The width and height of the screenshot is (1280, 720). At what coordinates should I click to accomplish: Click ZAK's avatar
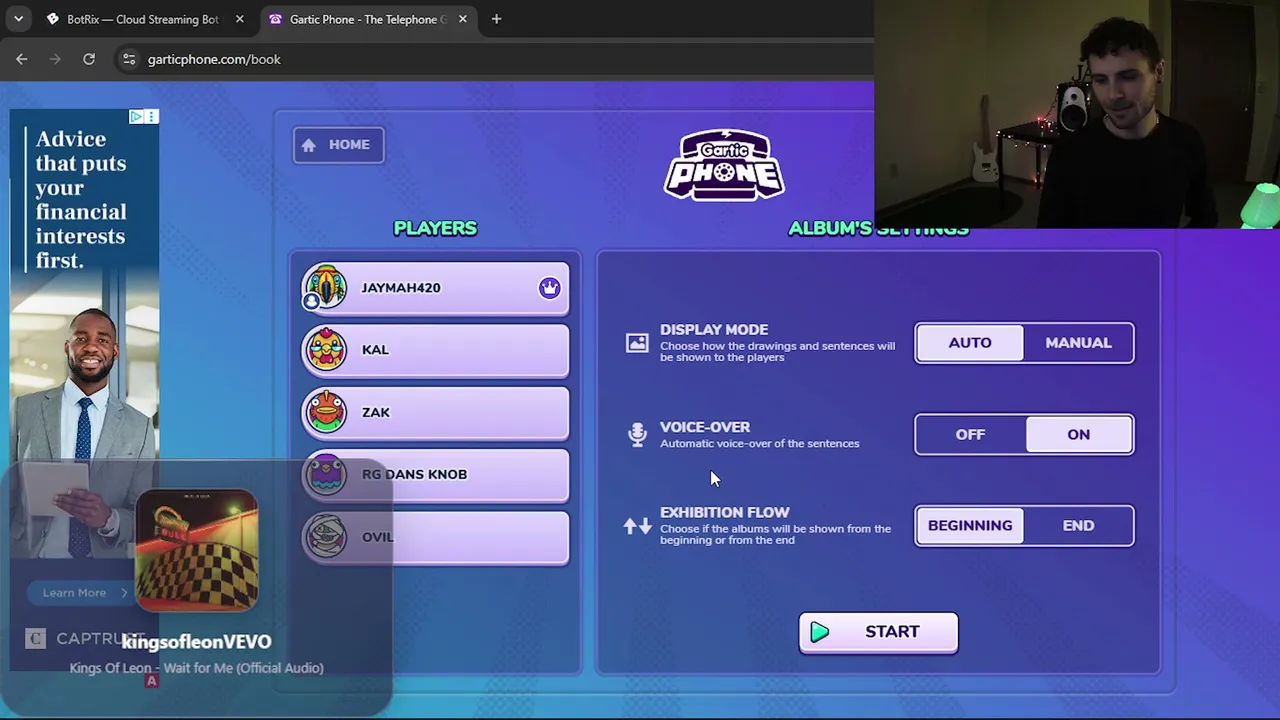tap(326, 411)
